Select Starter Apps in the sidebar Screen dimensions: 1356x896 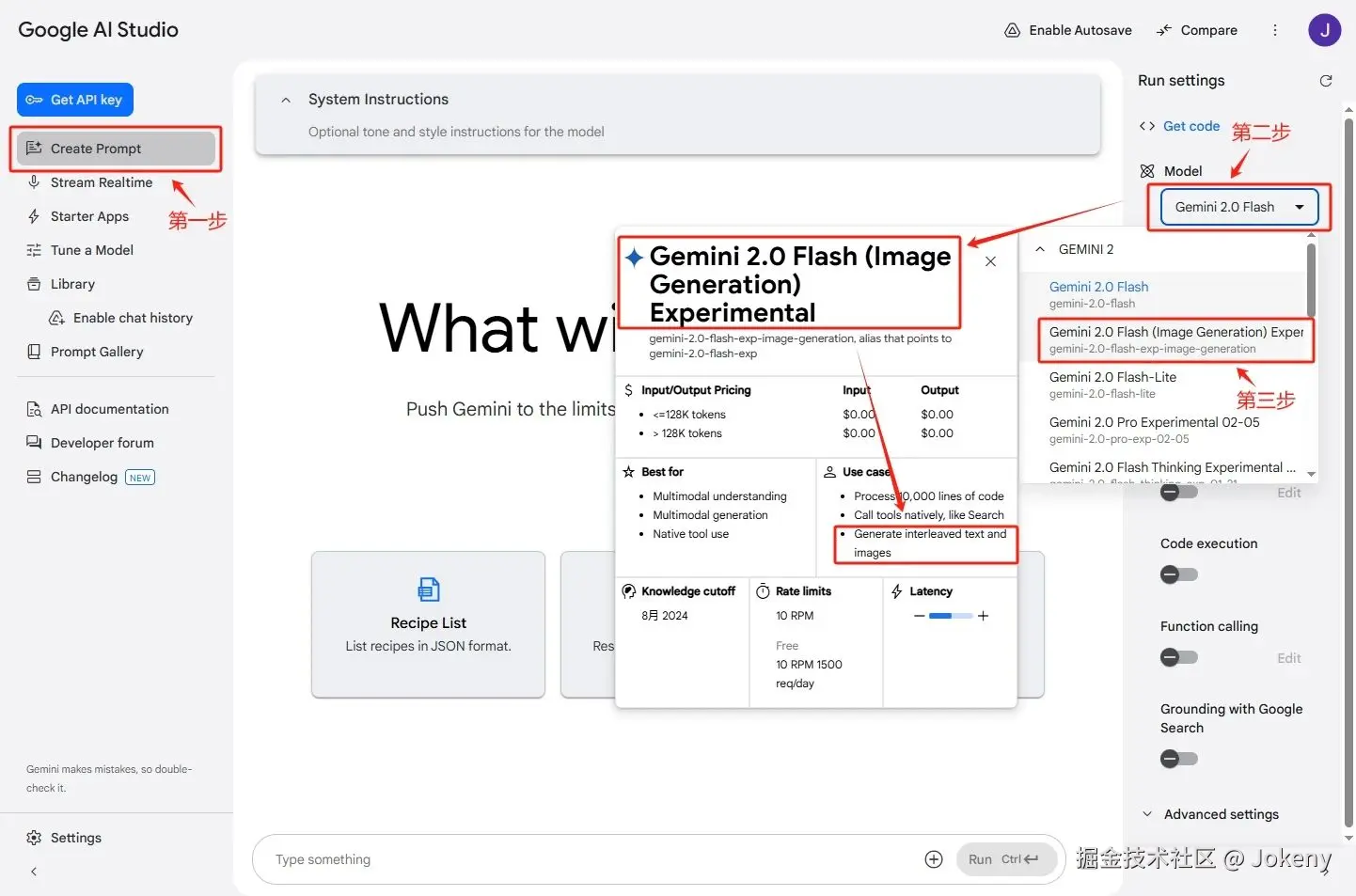[x=89, y=216]
